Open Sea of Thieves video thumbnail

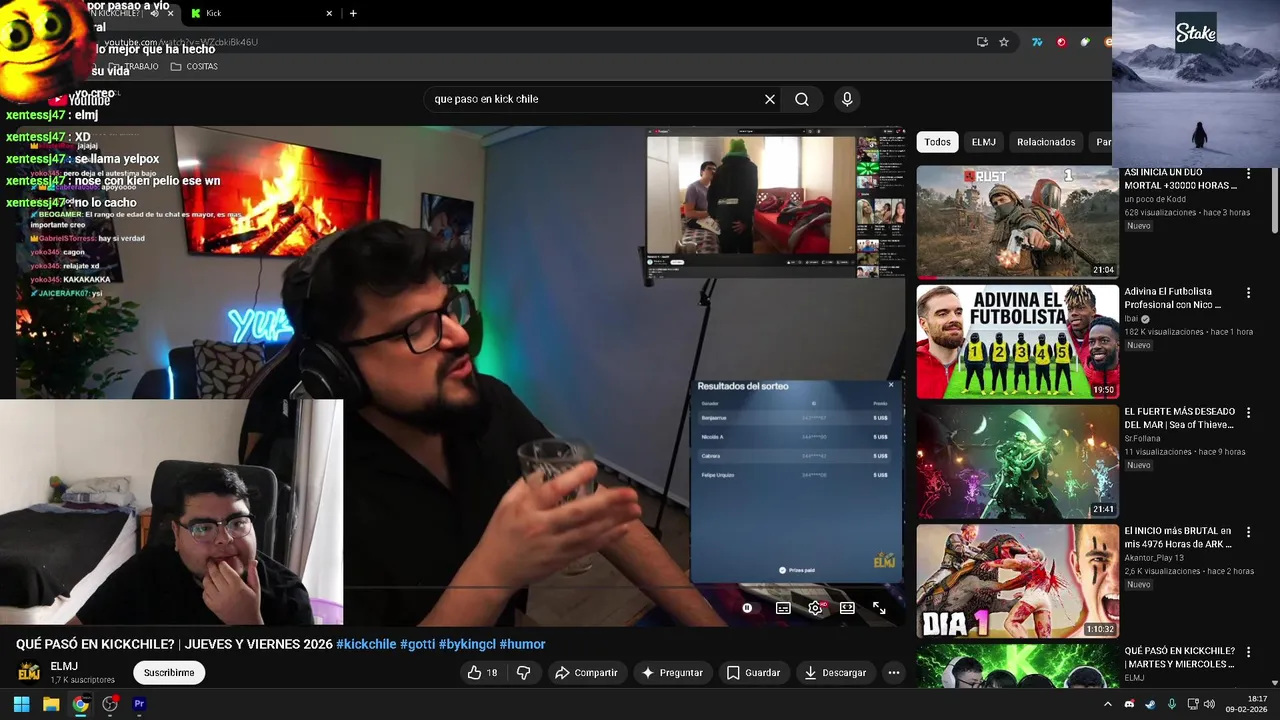pyautogui.click(x=1017, y=462)
